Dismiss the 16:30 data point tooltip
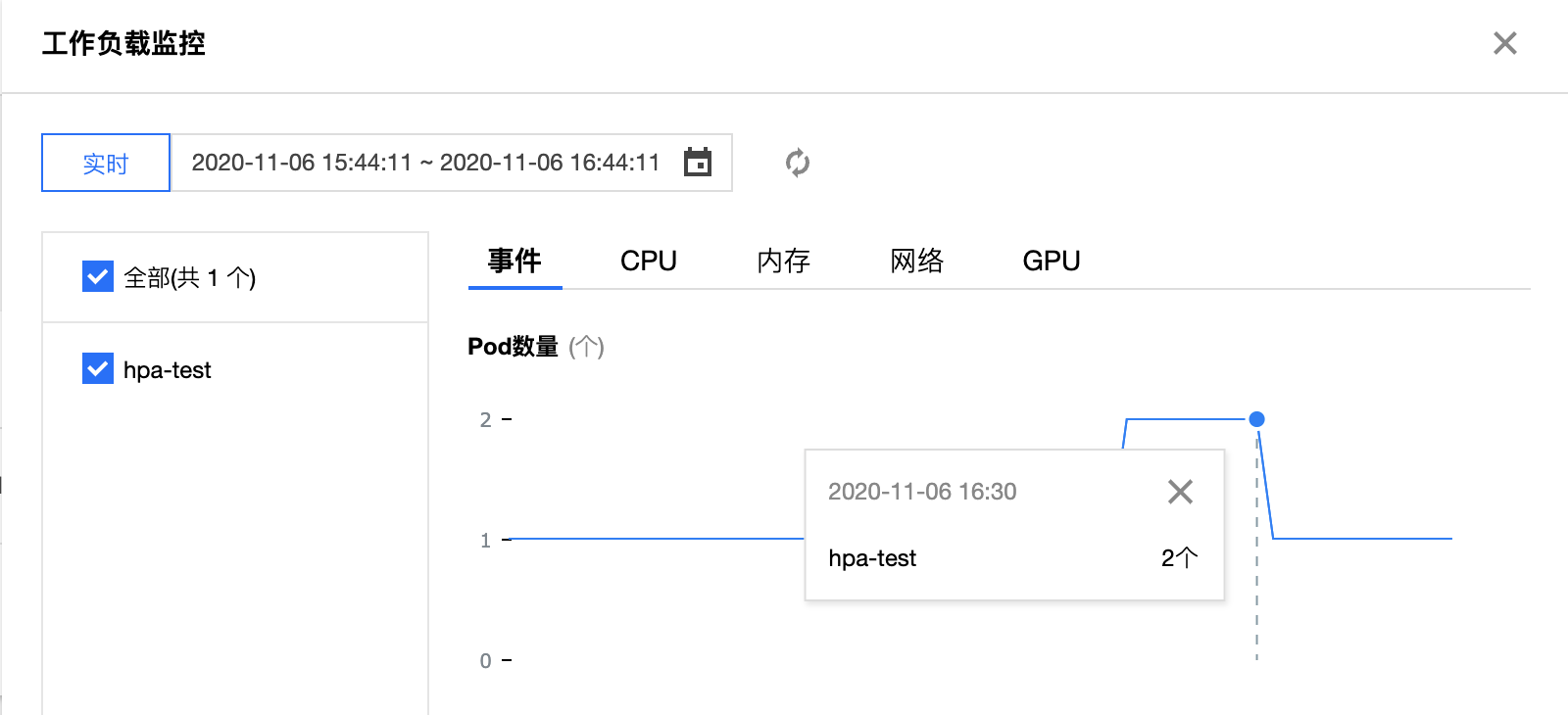The image size is (1568, 715). (x=1180, y=492)
